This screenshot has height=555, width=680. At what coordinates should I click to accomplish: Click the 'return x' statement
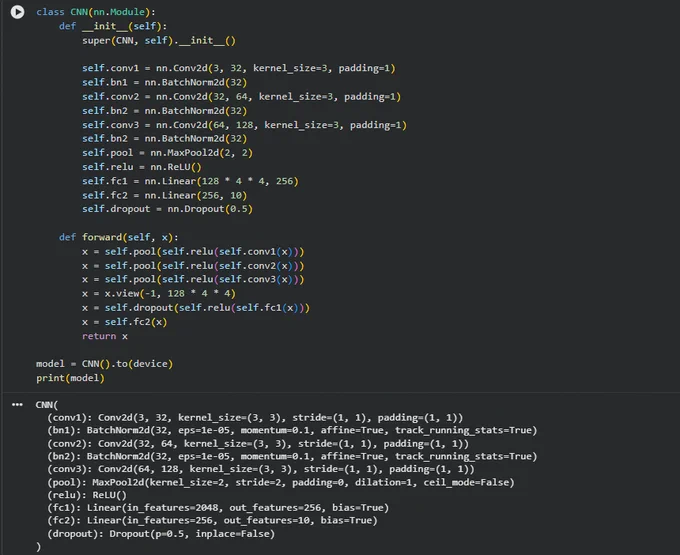(105, 336)
